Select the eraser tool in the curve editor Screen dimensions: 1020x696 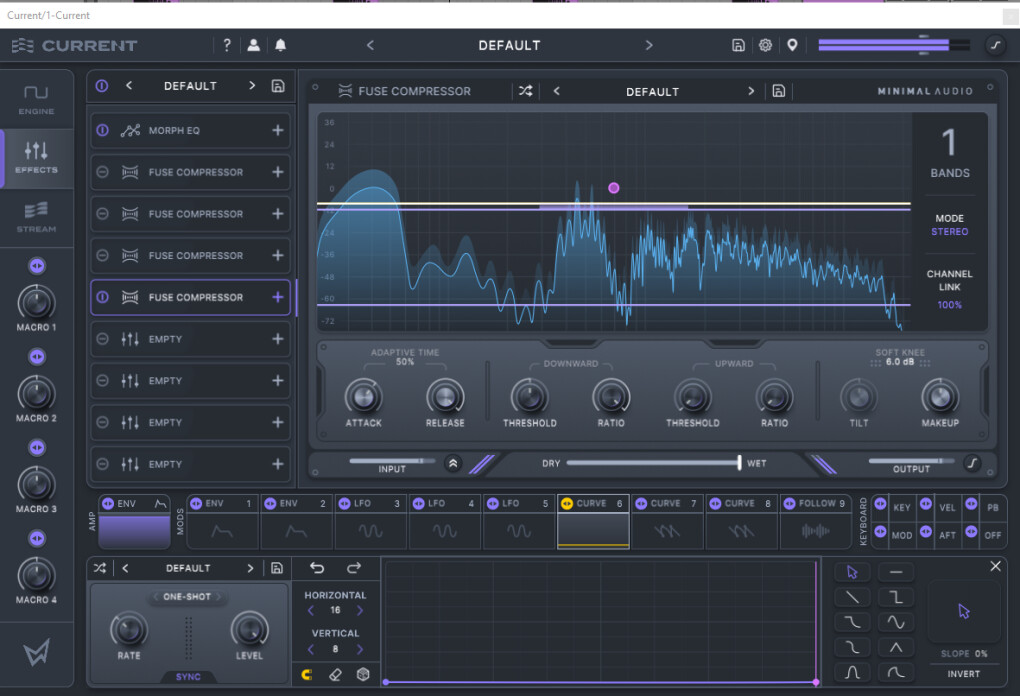pyautogui.click(x=335, y=675)
